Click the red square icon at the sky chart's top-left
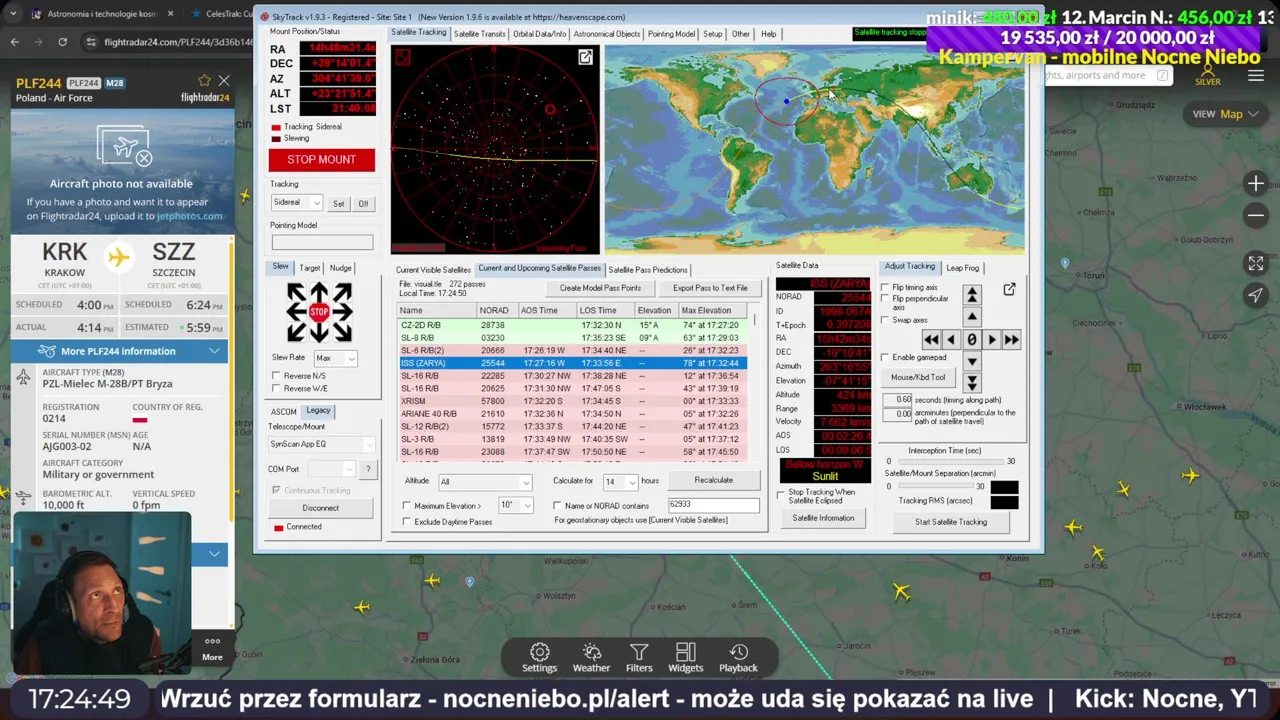This screenshot has height=720, width=1280. [x=403, y=58]
